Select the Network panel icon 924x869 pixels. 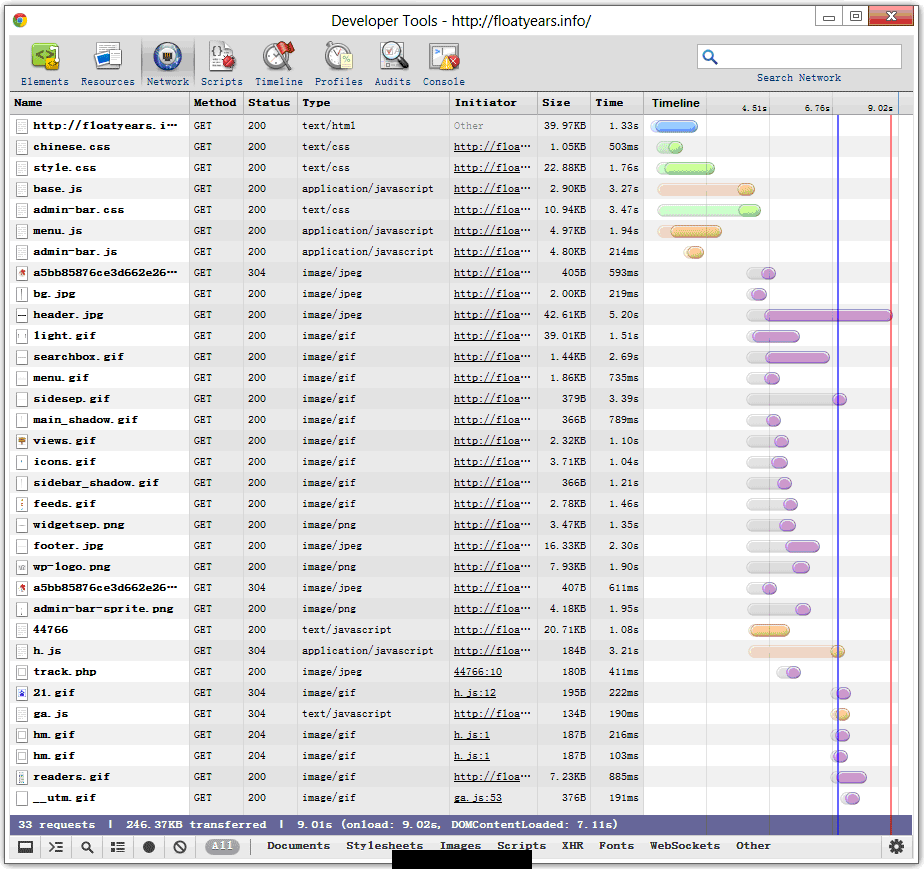(x=168, y=57)
